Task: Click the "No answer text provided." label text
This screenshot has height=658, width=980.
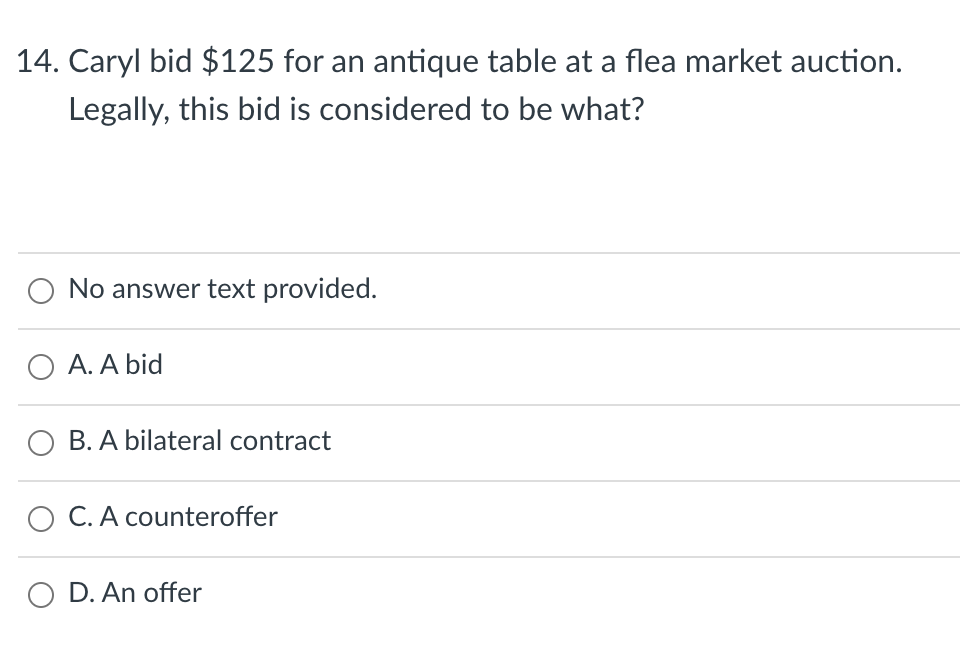Action: coord(223,290)
